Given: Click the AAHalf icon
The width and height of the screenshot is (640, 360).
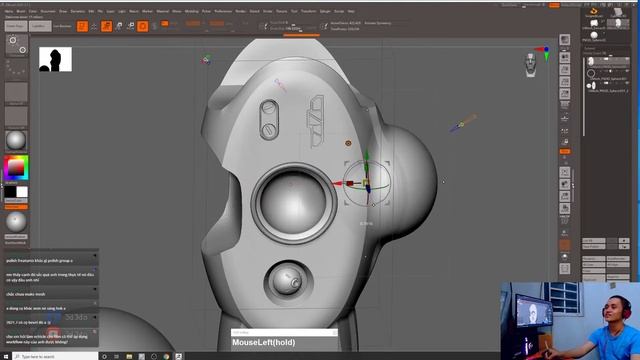Looking at the screenshot, I should click(564, 94).
